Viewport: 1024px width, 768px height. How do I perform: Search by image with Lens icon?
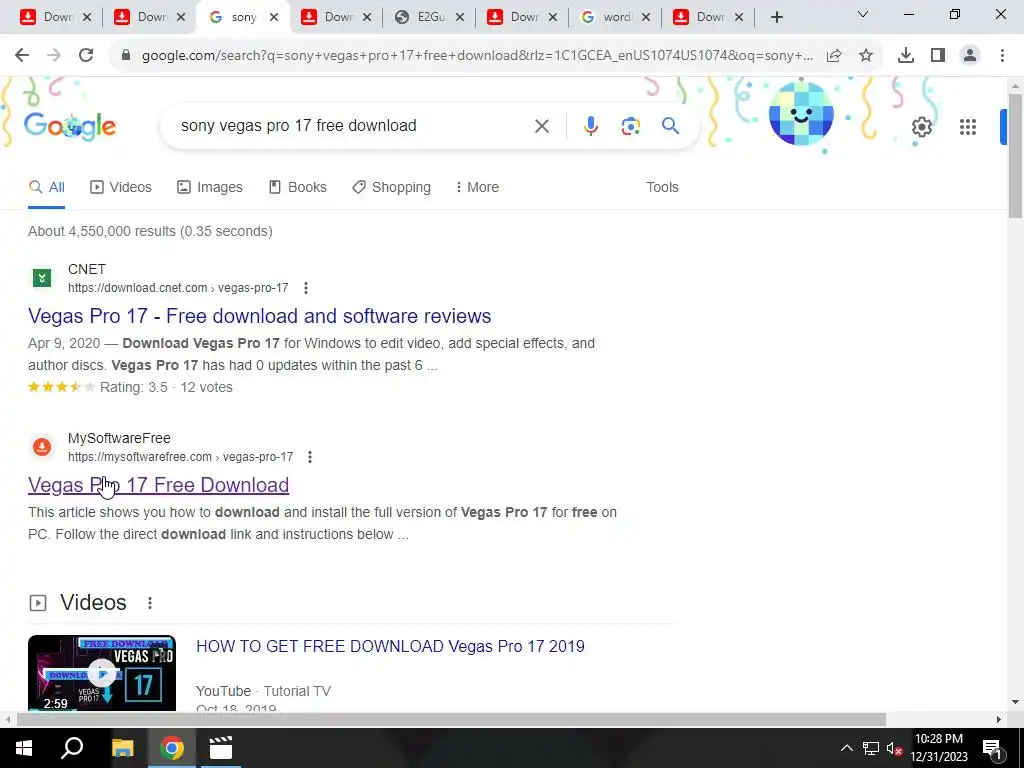click(630, 126)
